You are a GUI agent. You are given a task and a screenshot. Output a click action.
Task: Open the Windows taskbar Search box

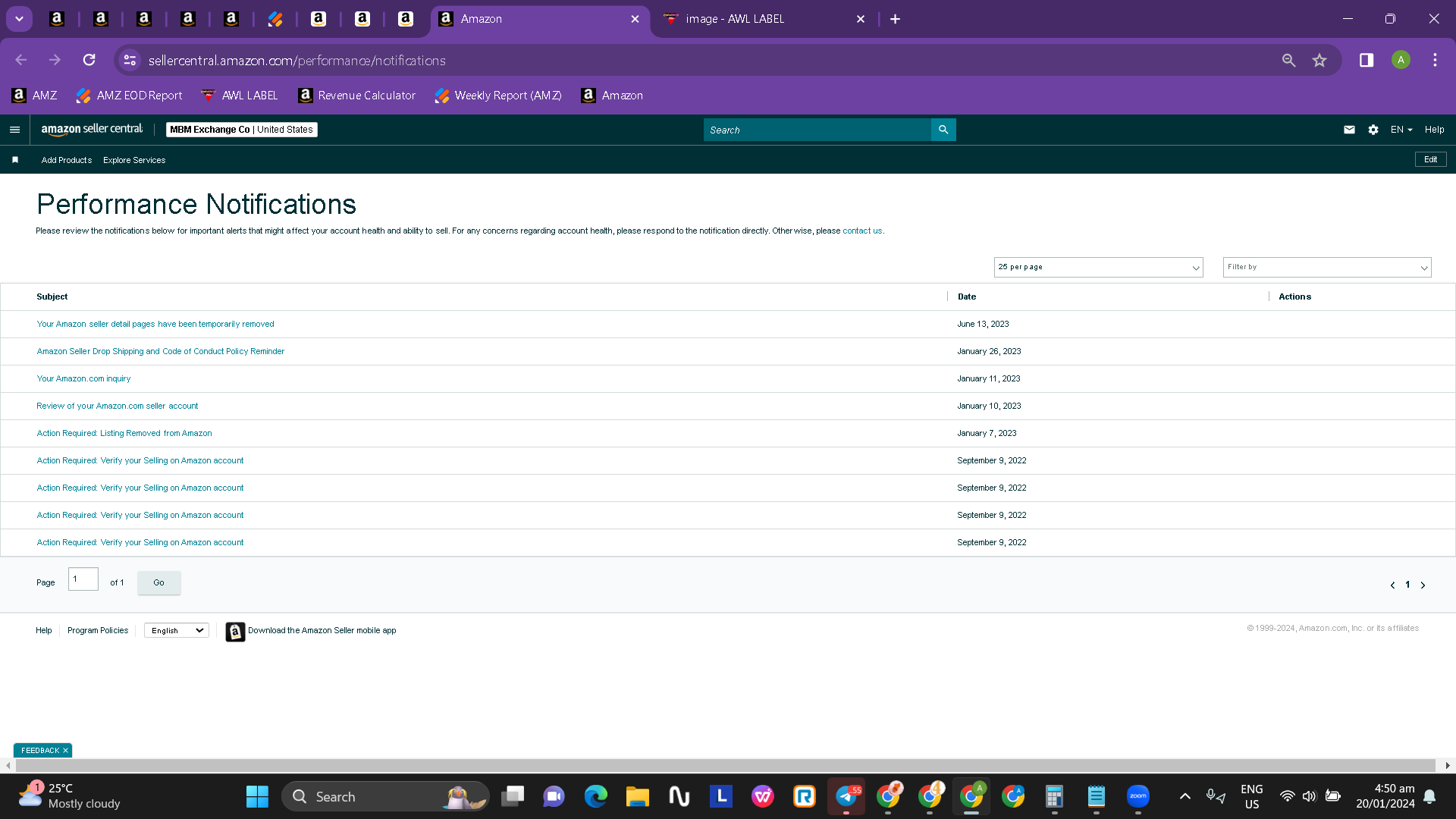[385, 796]
